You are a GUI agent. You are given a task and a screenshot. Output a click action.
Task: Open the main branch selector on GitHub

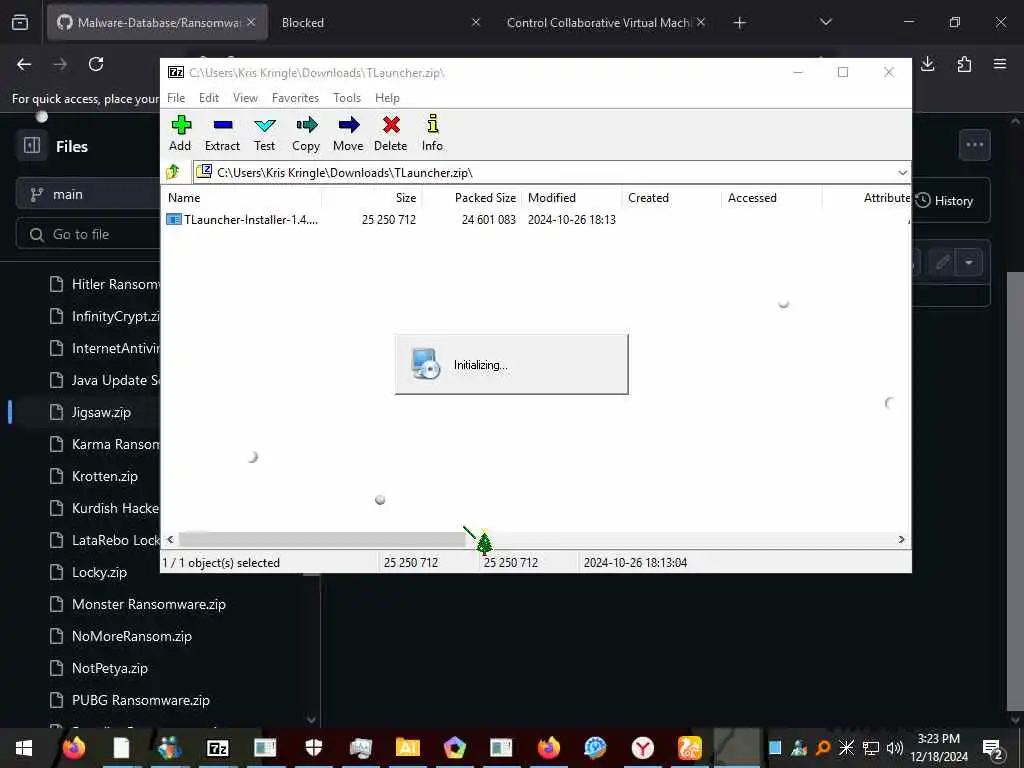coord(88,194)
